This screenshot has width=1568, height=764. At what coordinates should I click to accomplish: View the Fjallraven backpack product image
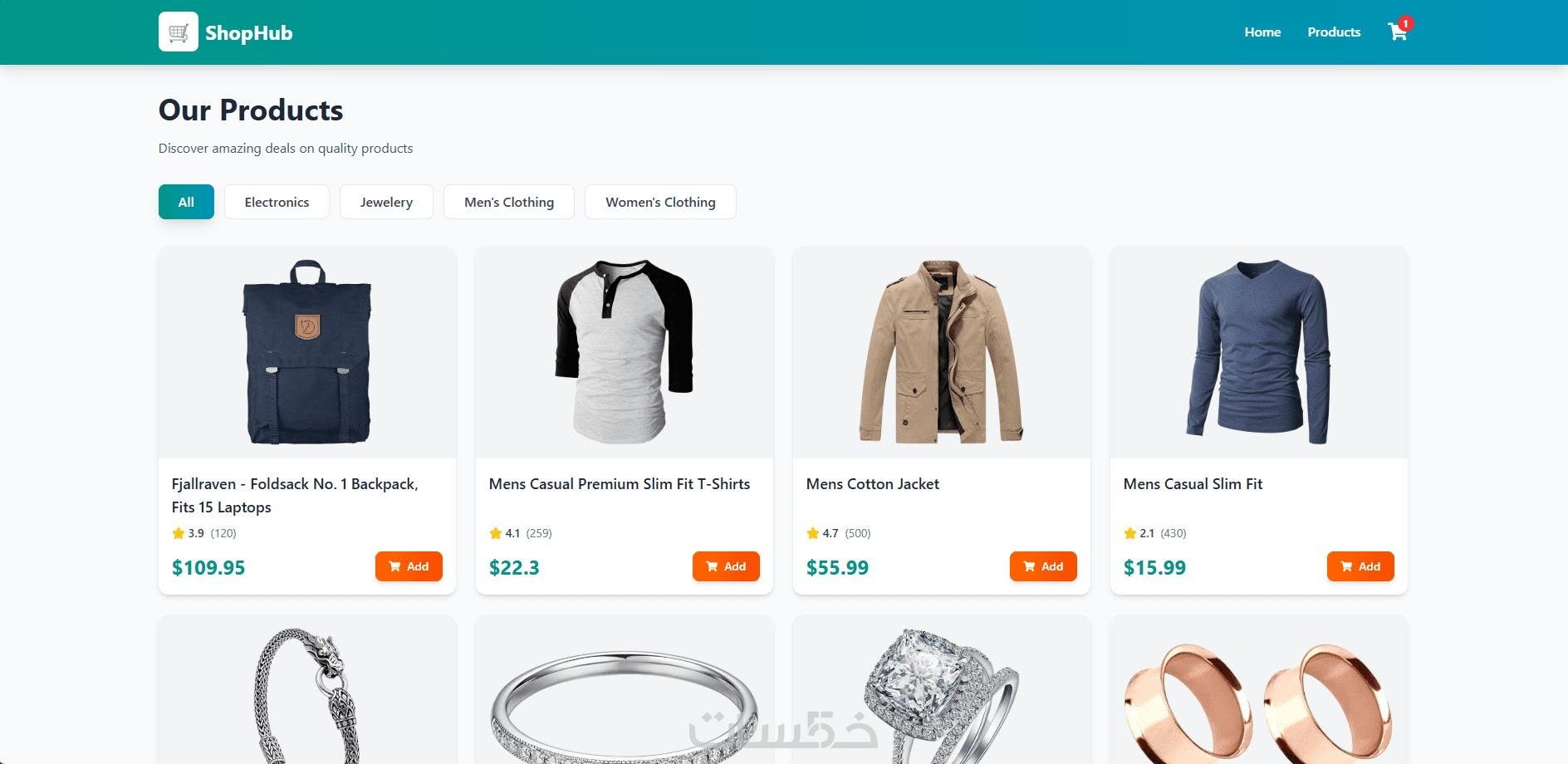click(x=307, y=352)
